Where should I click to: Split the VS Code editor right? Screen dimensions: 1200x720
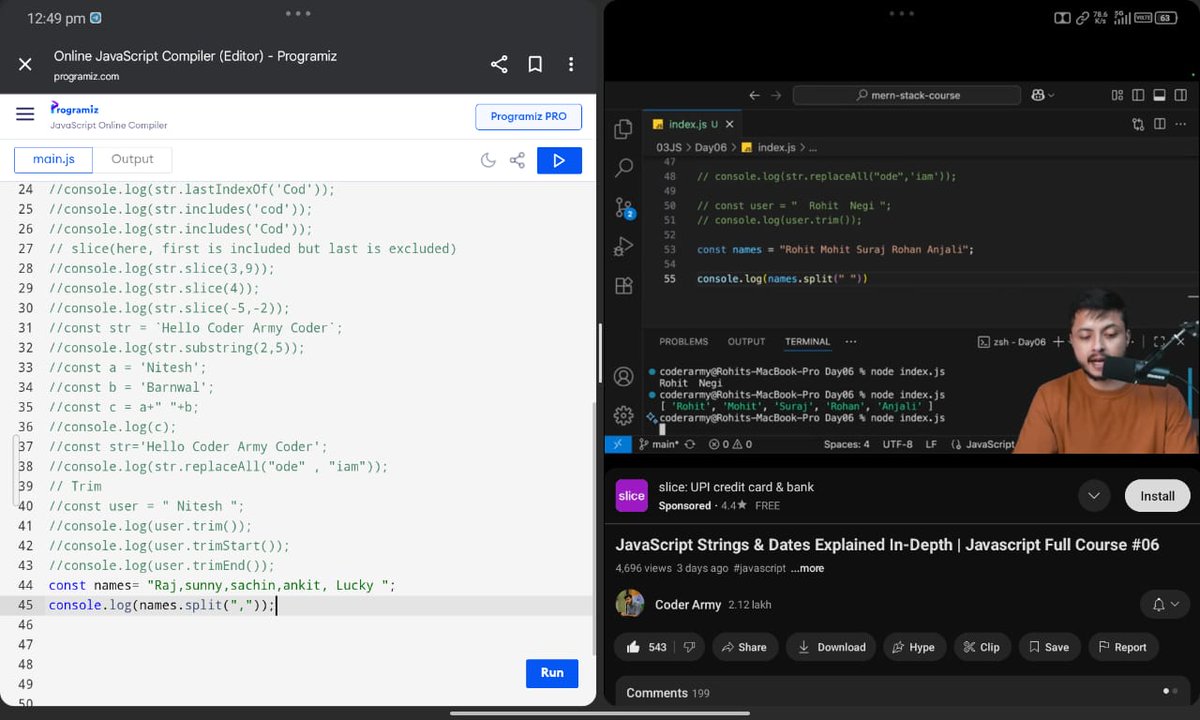[x=1160, y=124]
